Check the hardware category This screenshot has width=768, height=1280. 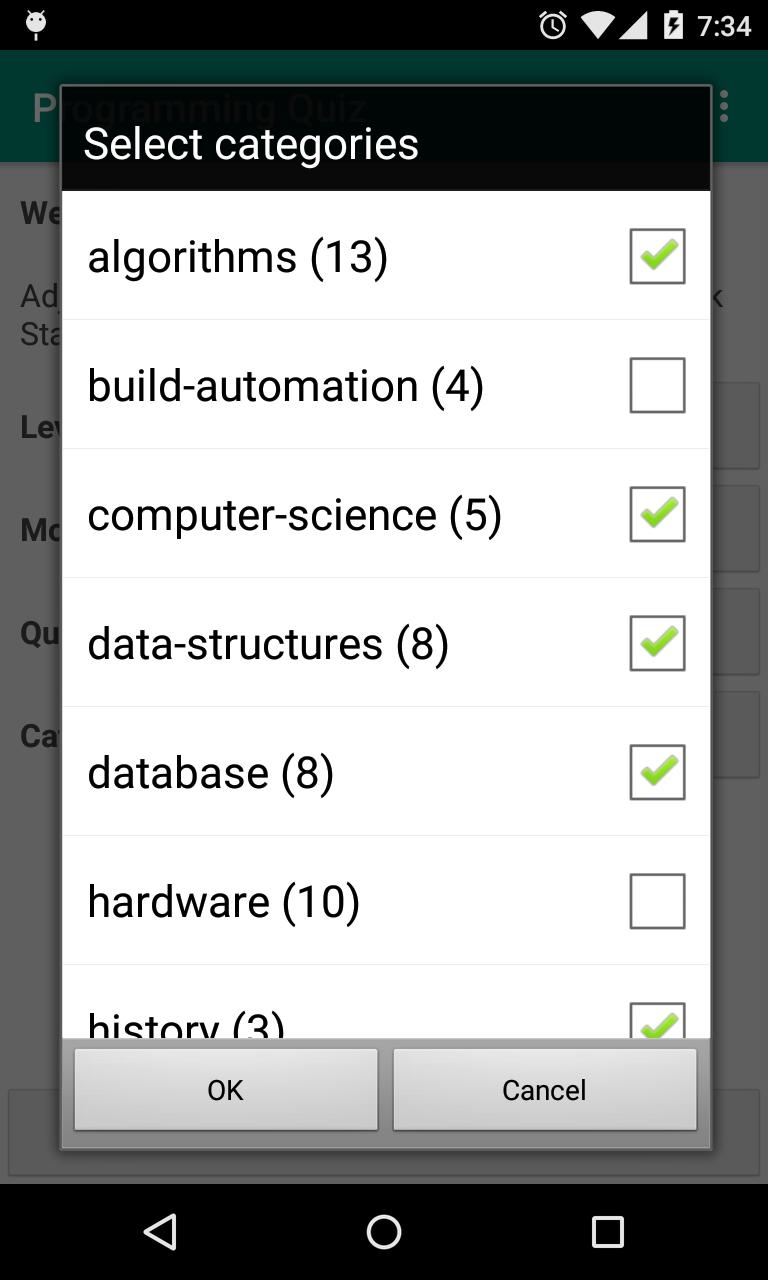point(657,900)
